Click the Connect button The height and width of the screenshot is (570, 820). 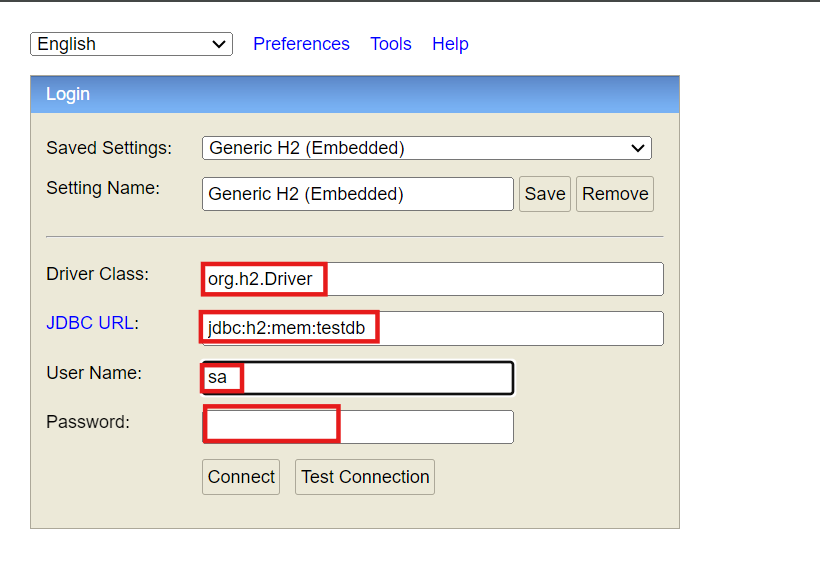pyautogui.click(x=241, y=477)
